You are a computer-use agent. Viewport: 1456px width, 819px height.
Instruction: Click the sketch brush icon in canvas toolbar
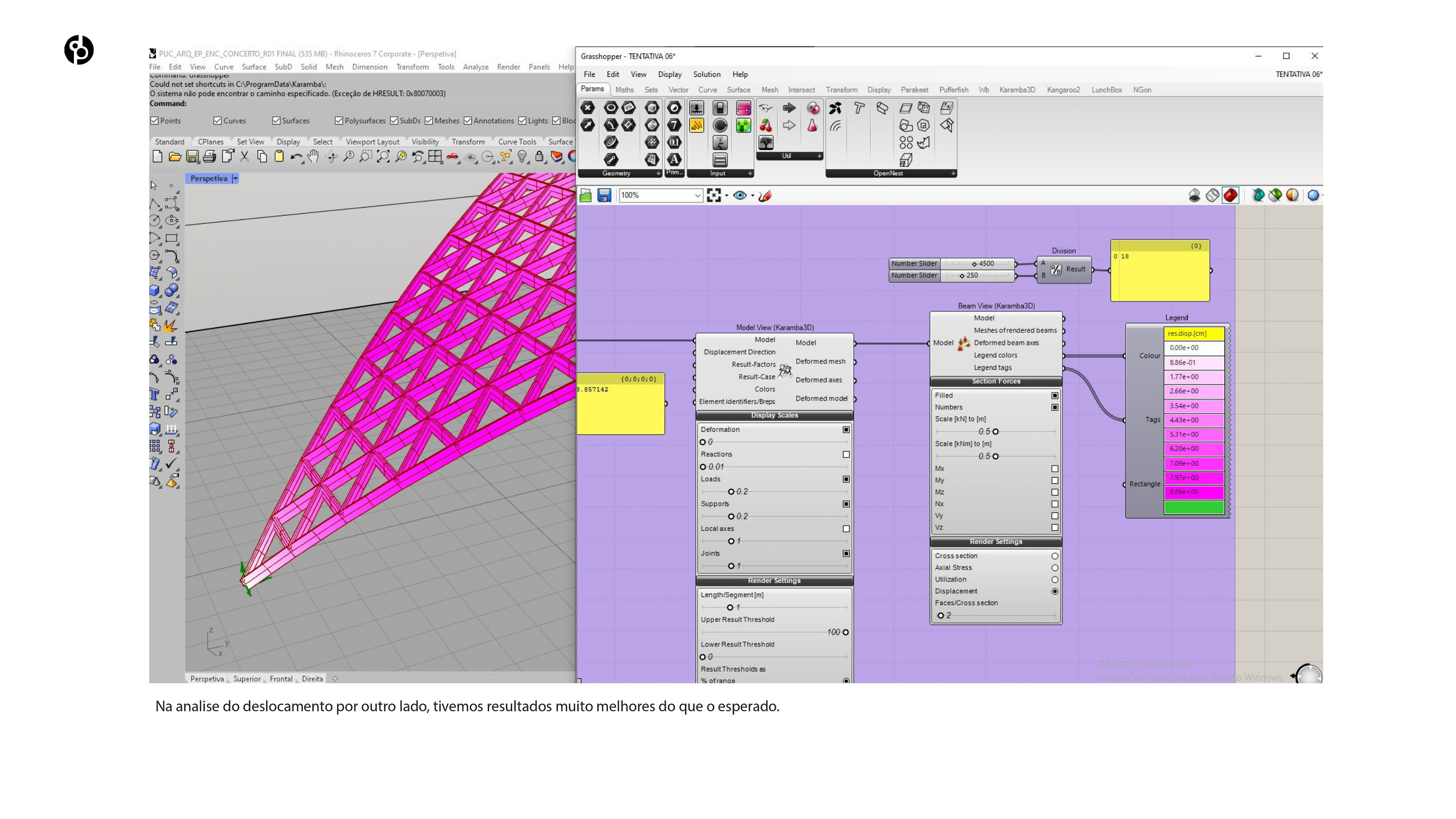765,196
